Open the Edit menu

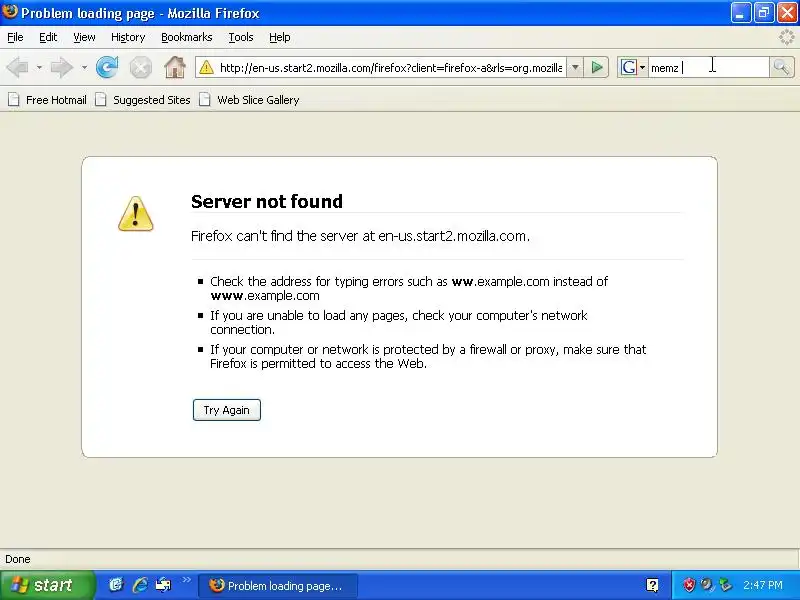tap(48, 37)
